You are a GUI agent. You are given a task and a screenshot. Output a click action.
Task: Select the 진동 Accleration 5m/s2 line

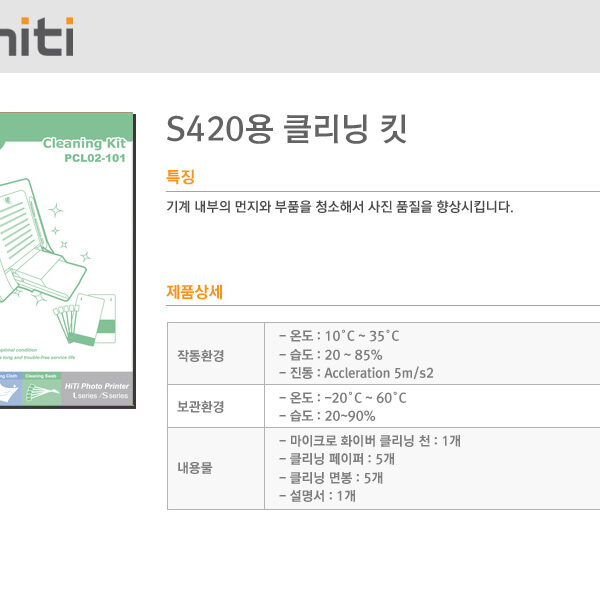tap(356, 373)
